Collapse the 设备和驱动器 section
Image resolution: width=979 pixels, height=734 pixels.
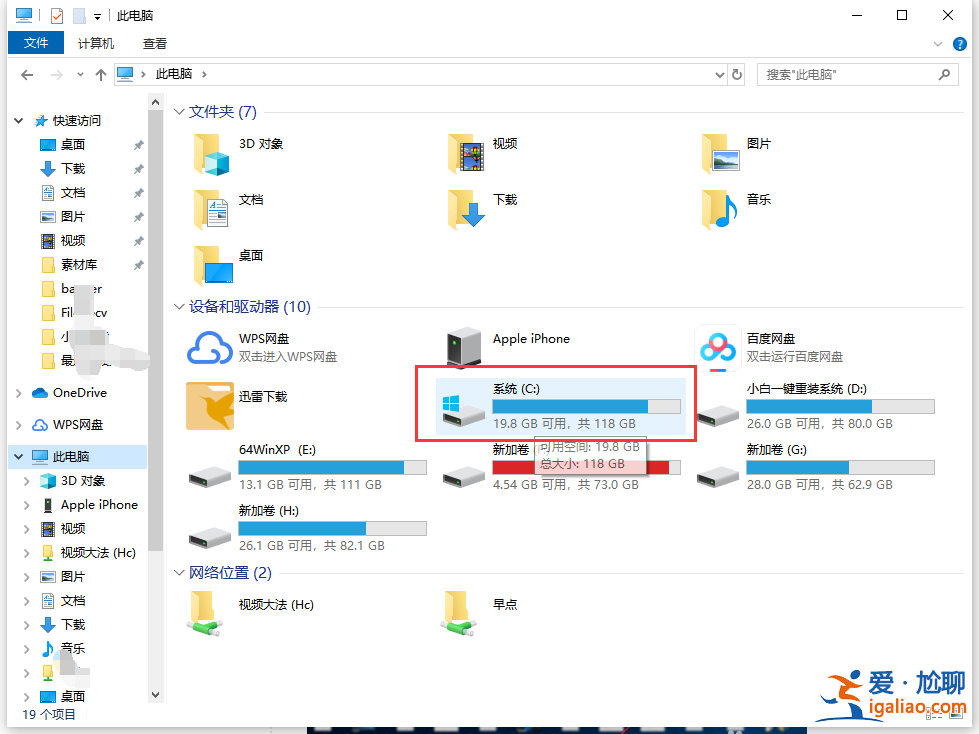click(180, 307)
